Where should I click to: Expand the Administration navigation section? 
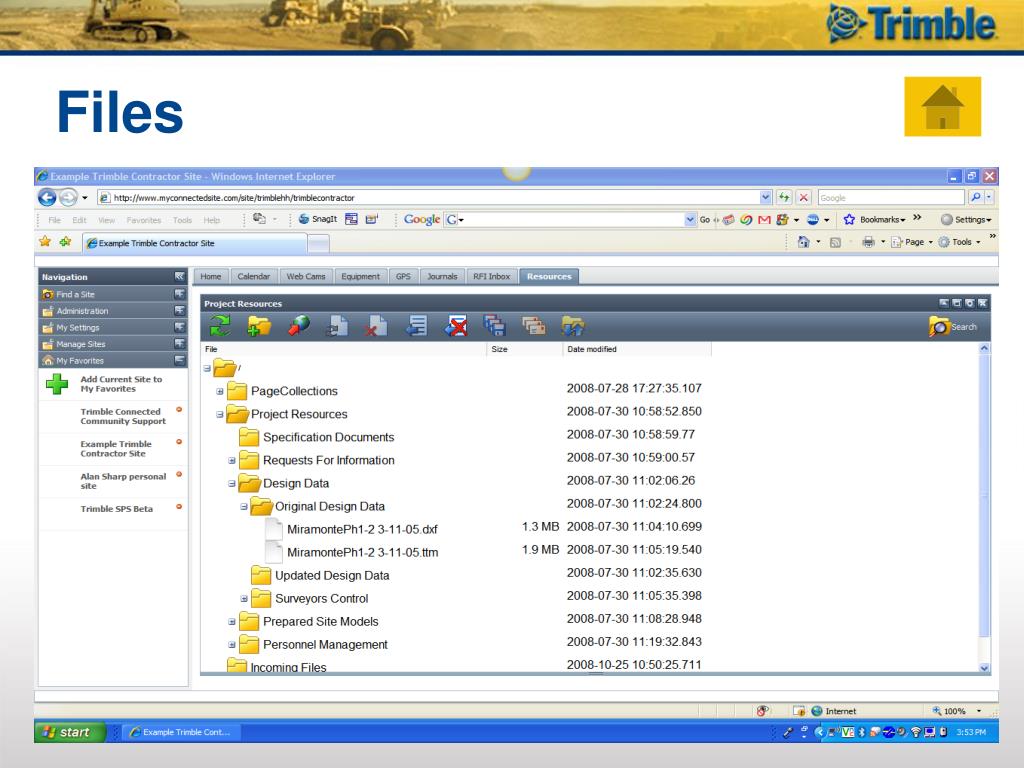point(180,311)
